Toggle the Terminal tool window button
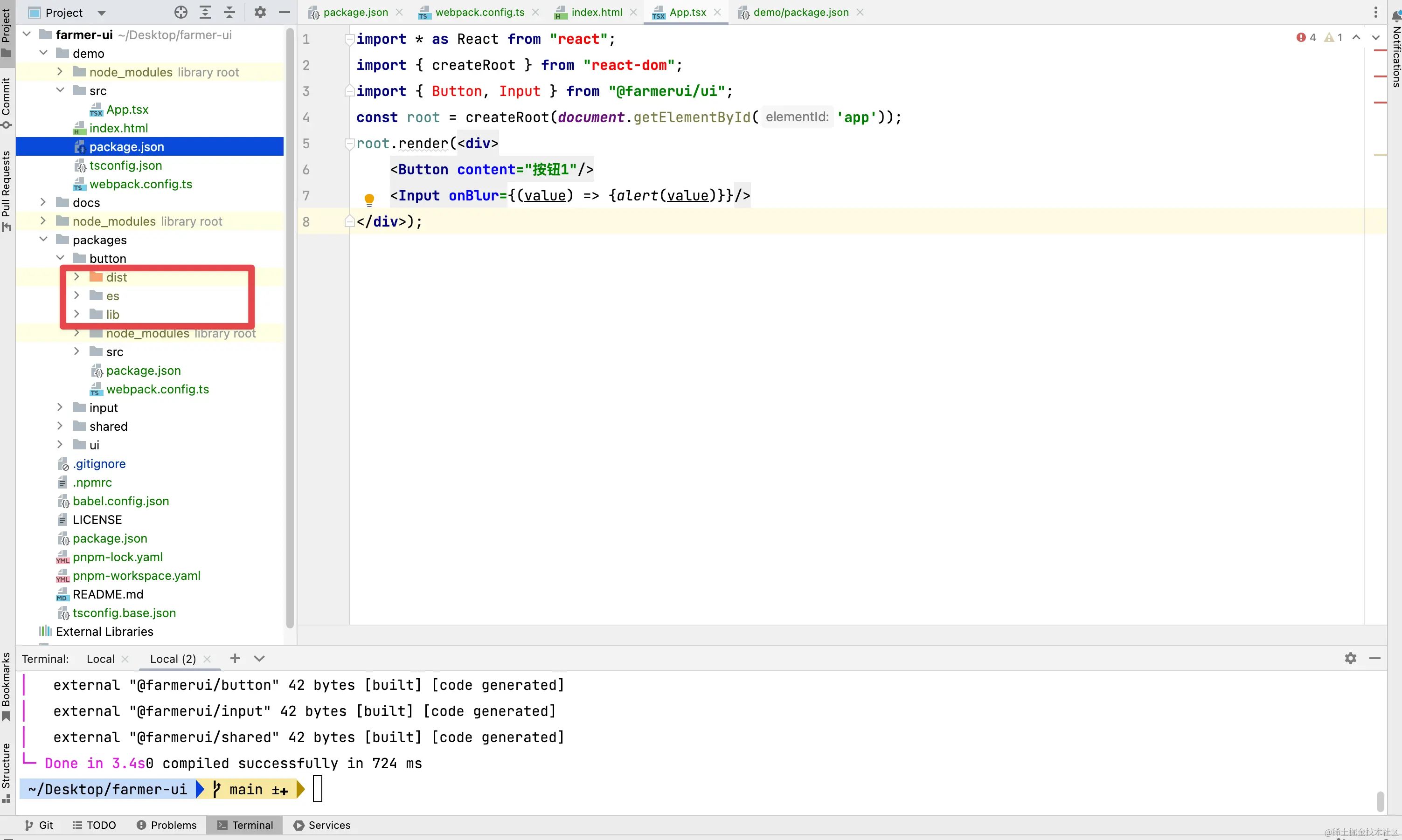The height and width of the screenshot is (840, 1402). [245, 825]
